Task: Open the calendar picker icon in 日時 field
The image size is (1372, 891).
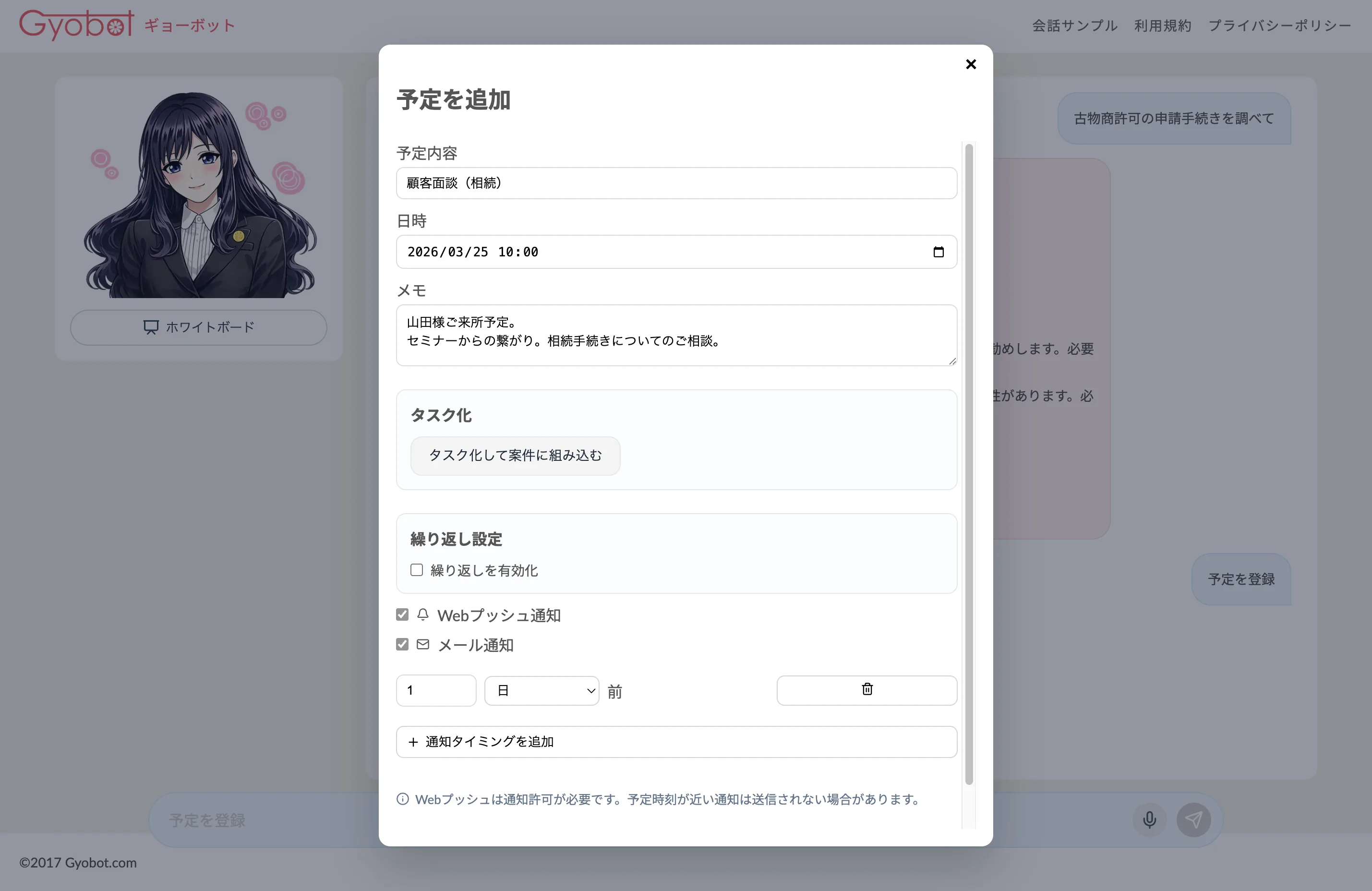Action: tap(939, 252)
